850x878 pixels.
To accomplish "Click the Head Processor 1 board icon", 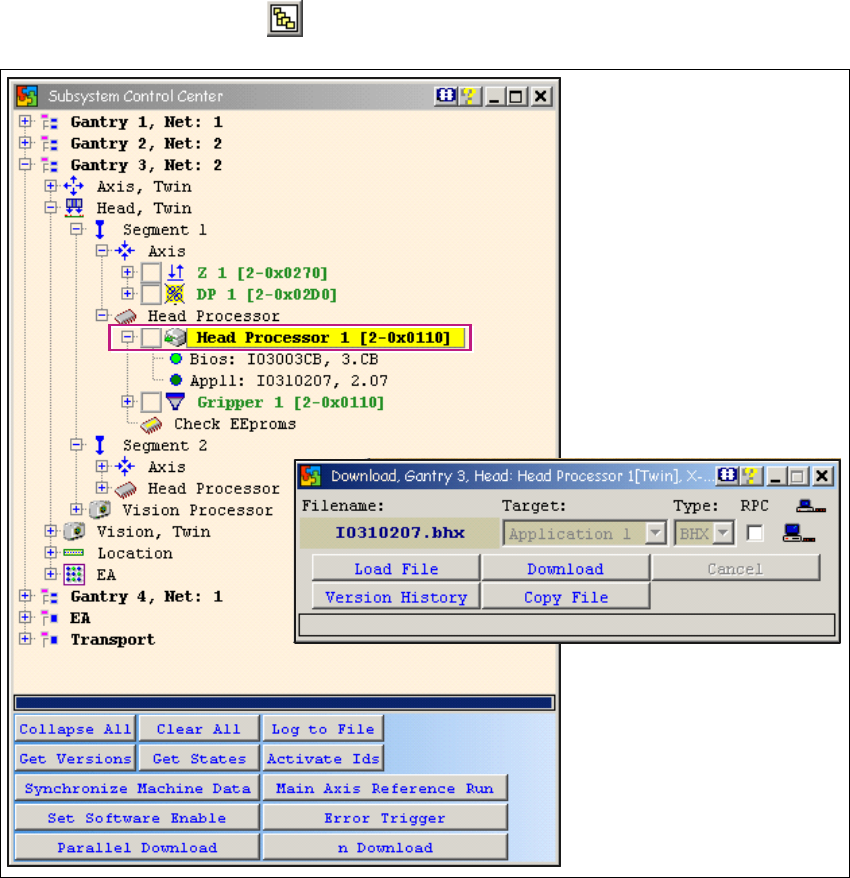I will pos(175,337).
